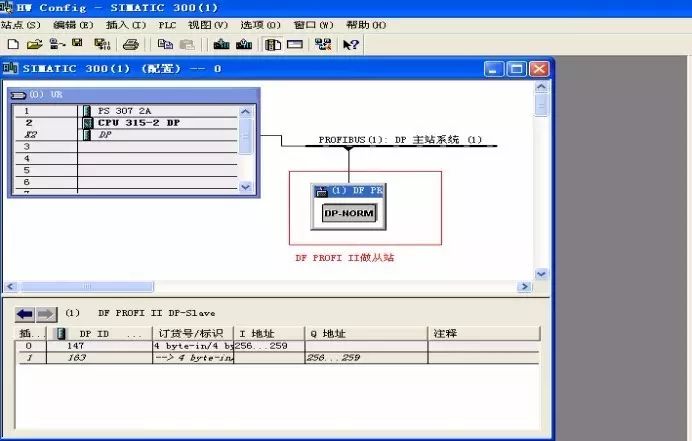Click the context help arrow icon

[x=351, y=45]
